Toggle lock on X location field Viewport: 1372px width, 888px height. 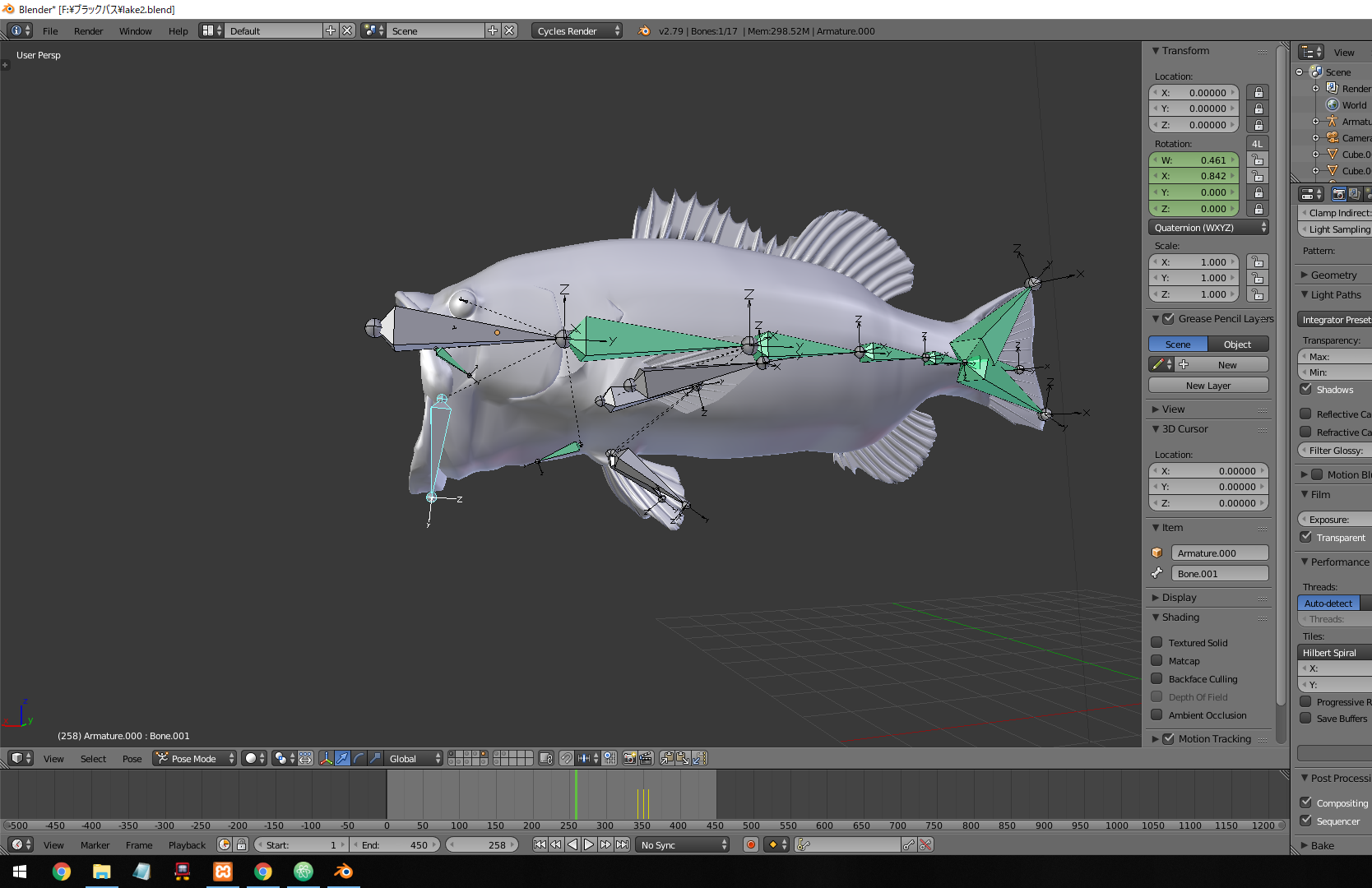[x=1258, y=93]
